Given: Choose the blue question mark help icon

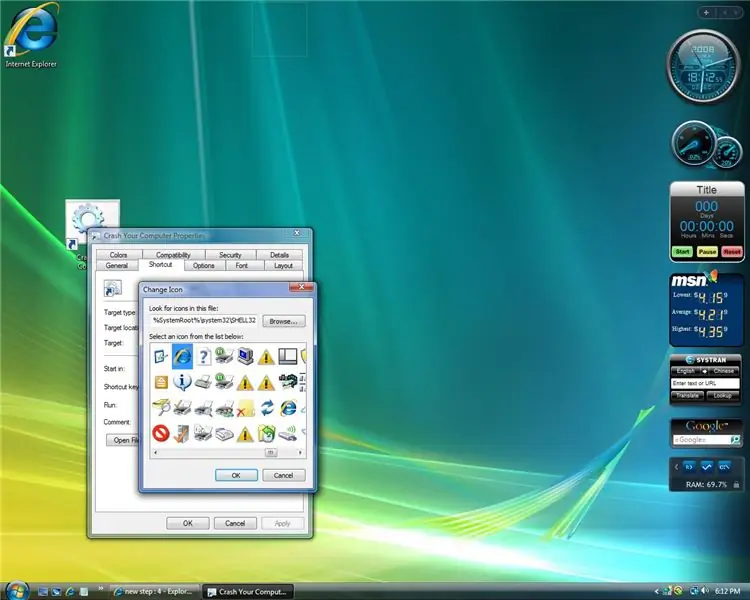Looking at the screenshot, I should coord(203,356).
